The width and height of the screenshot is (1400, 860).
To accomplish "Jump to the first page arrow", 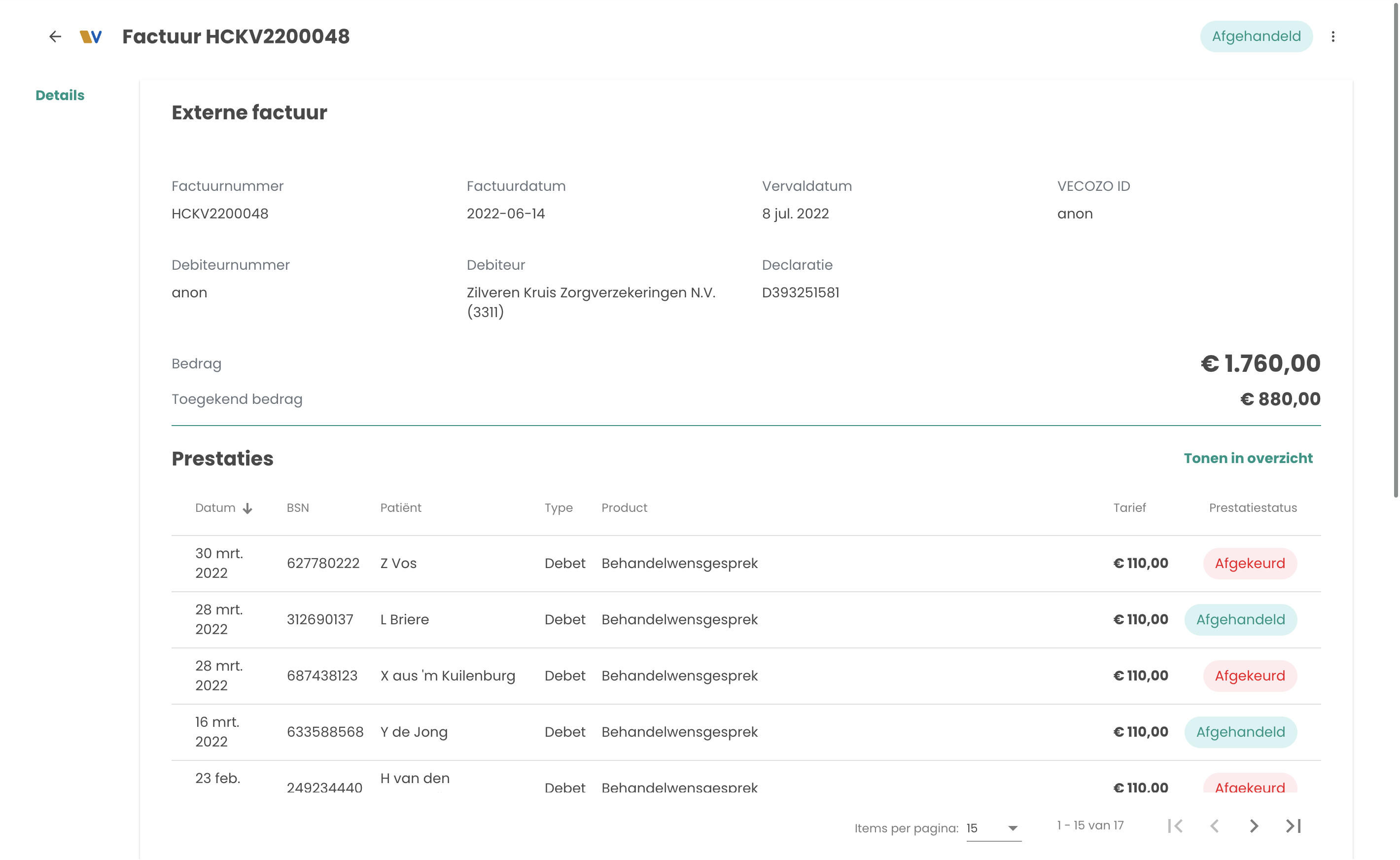I will point(1175,825).
